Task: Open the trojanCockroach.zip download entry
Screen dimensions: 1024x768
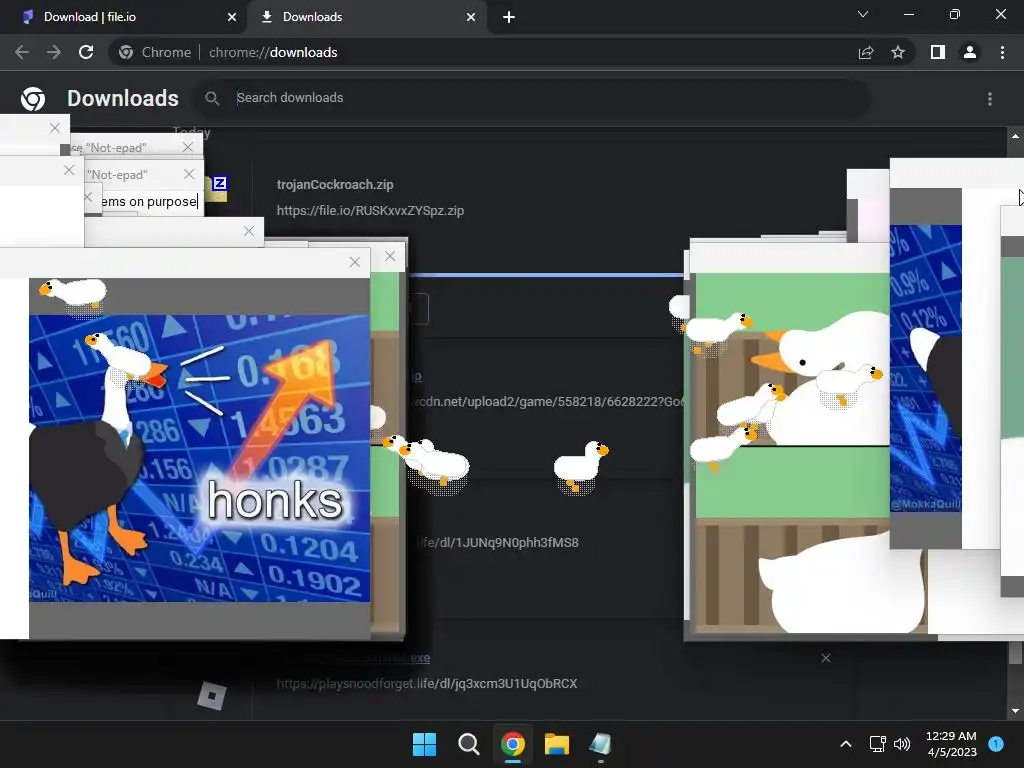Action: [x=335, y=185]
